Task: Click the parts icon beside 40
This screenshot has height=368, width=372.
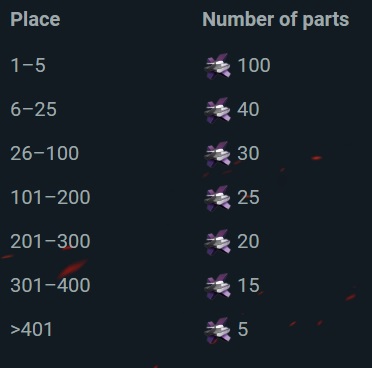Action: [217, 110]
